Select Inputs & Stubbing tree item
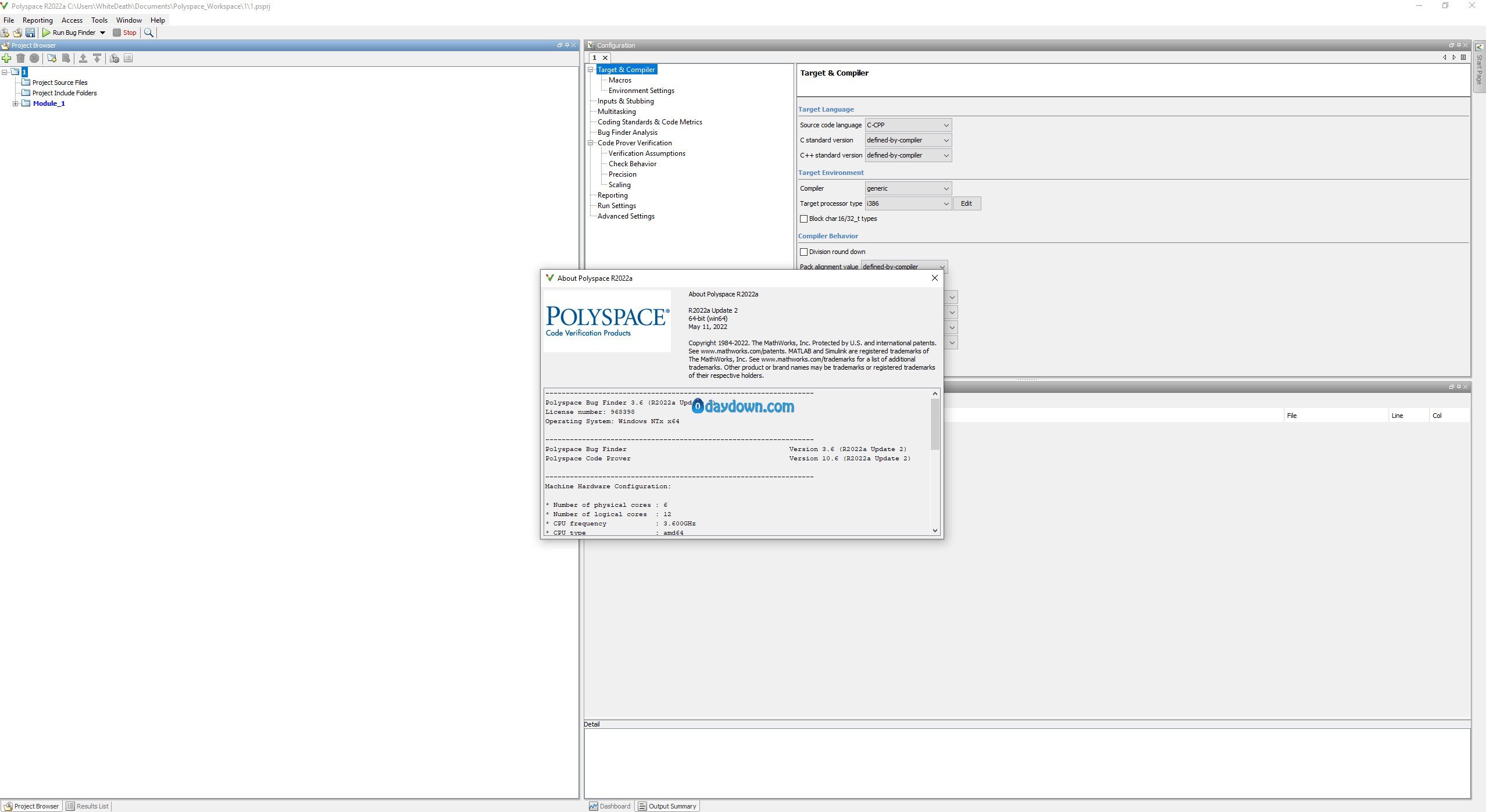 (626, 101)
